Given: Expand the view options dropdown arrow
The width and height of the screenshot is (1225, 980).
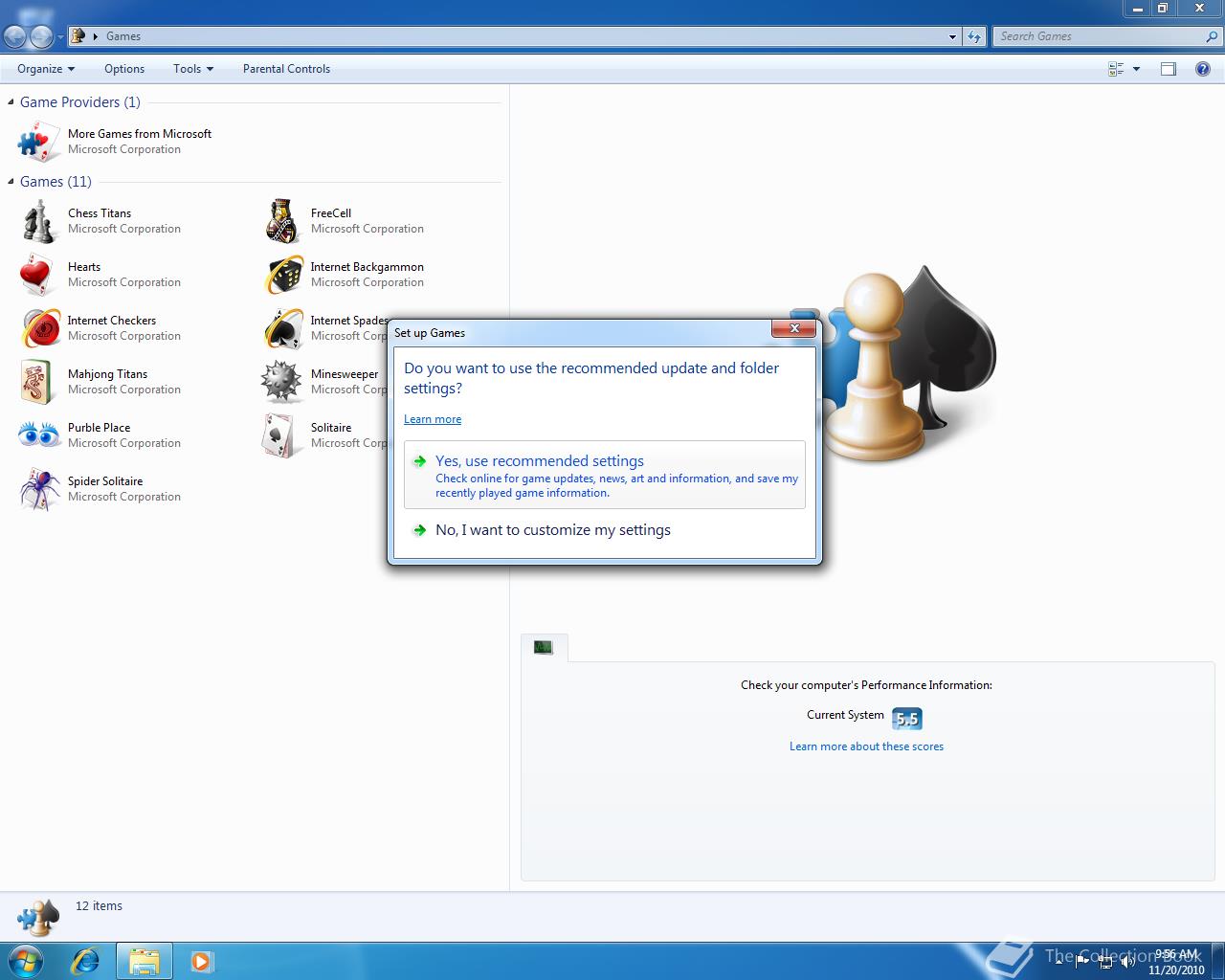Looking at the screenshot, I should point(1136,69).
